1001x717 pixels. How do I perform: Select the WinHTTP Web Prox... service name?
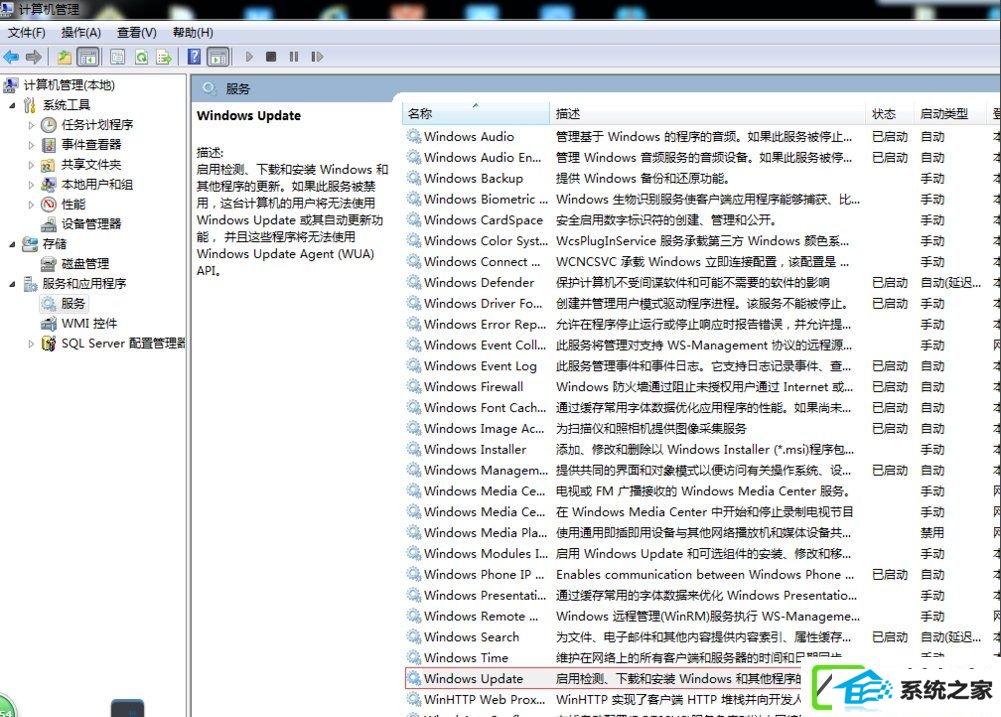pyautogui.click(x=485, y=699)
